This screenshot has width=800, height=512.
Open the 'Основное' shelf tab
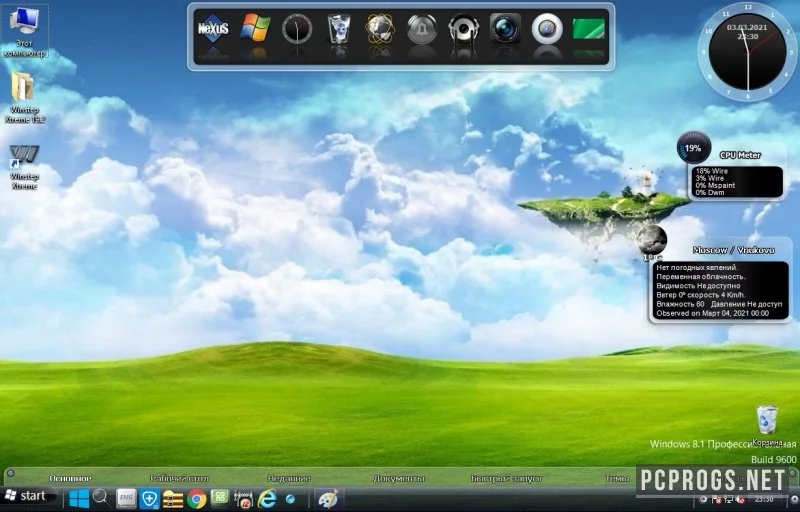[70, 478]
